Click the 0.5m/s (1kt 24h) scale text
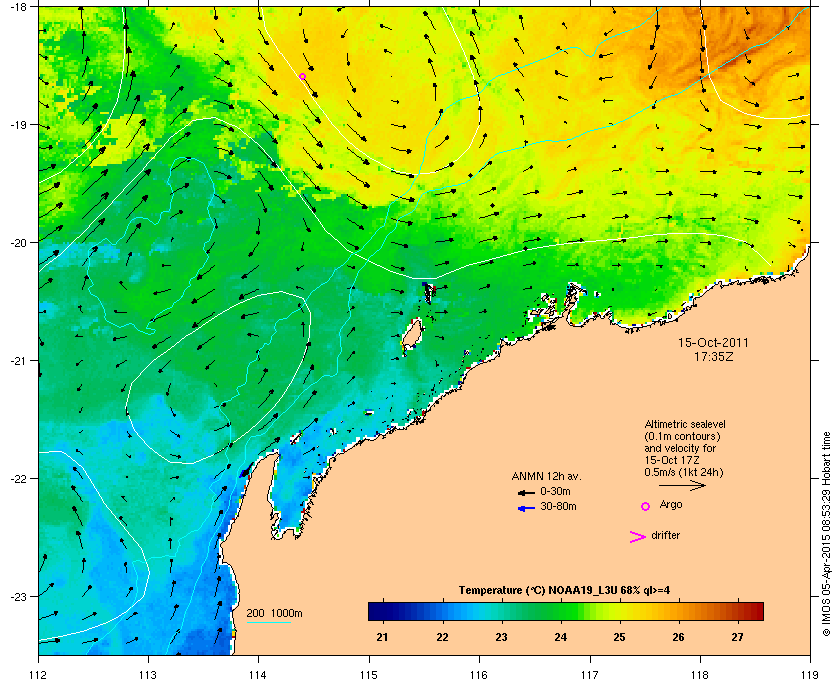The height and width of the screenshot is (680, 840). point(684,473)
